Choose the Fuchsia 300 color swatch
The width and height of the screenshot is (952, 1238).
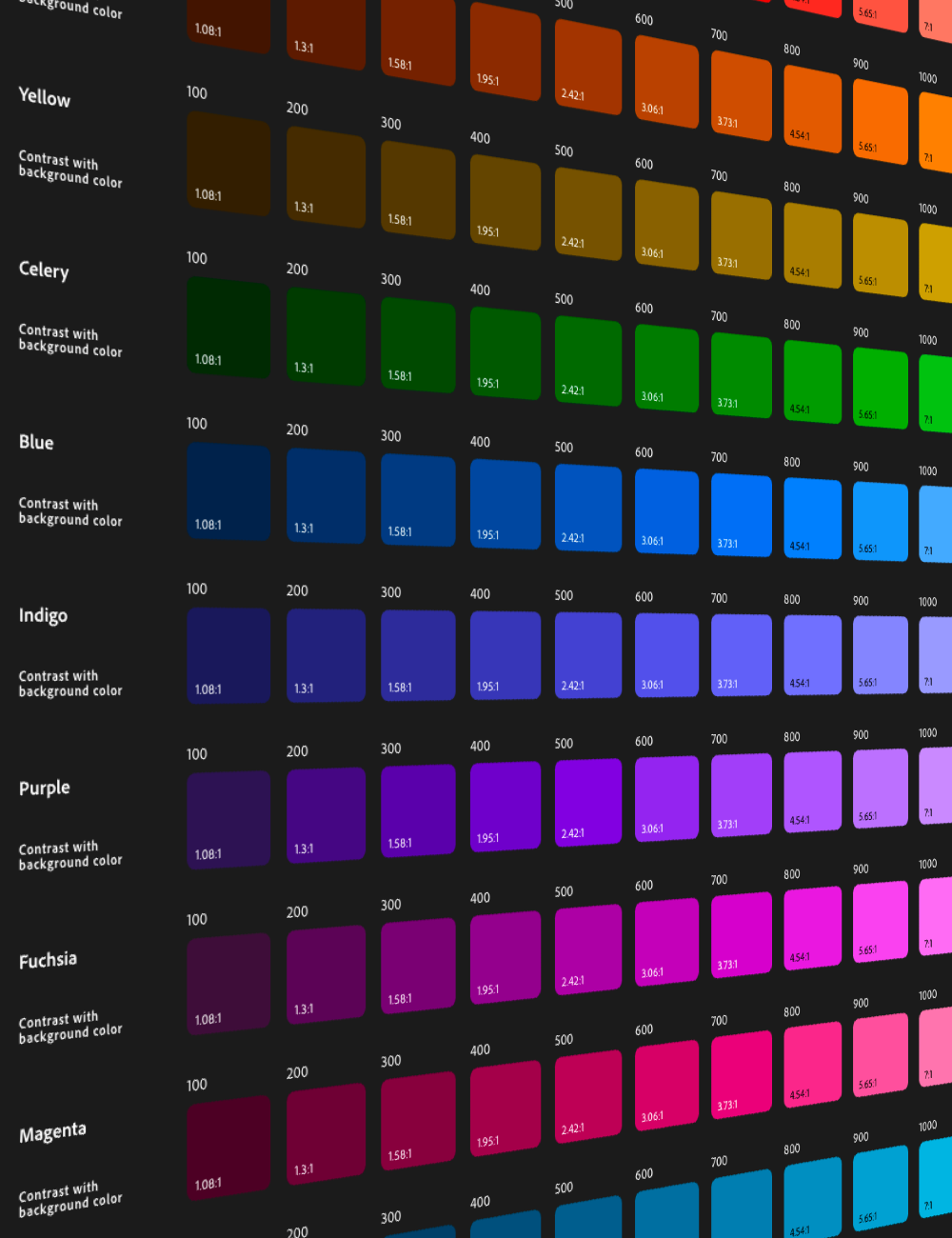(x=418, y=966)
